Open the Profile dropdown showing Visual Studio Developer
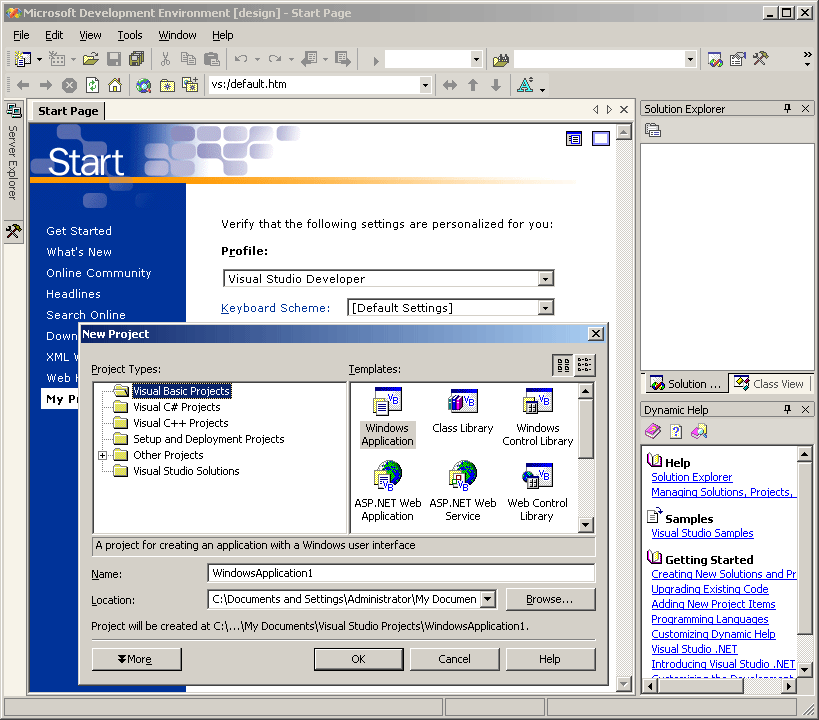The height and width of the screenshot is (720, 819). [x=546, y=278]
